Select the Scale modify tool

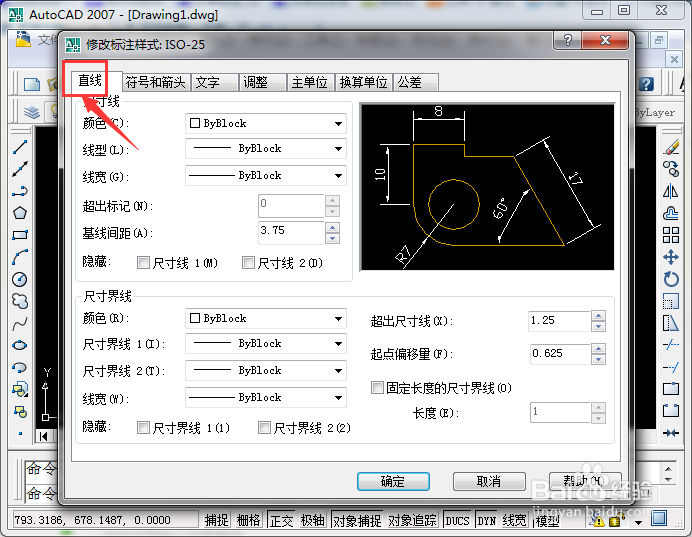point(671,301)
